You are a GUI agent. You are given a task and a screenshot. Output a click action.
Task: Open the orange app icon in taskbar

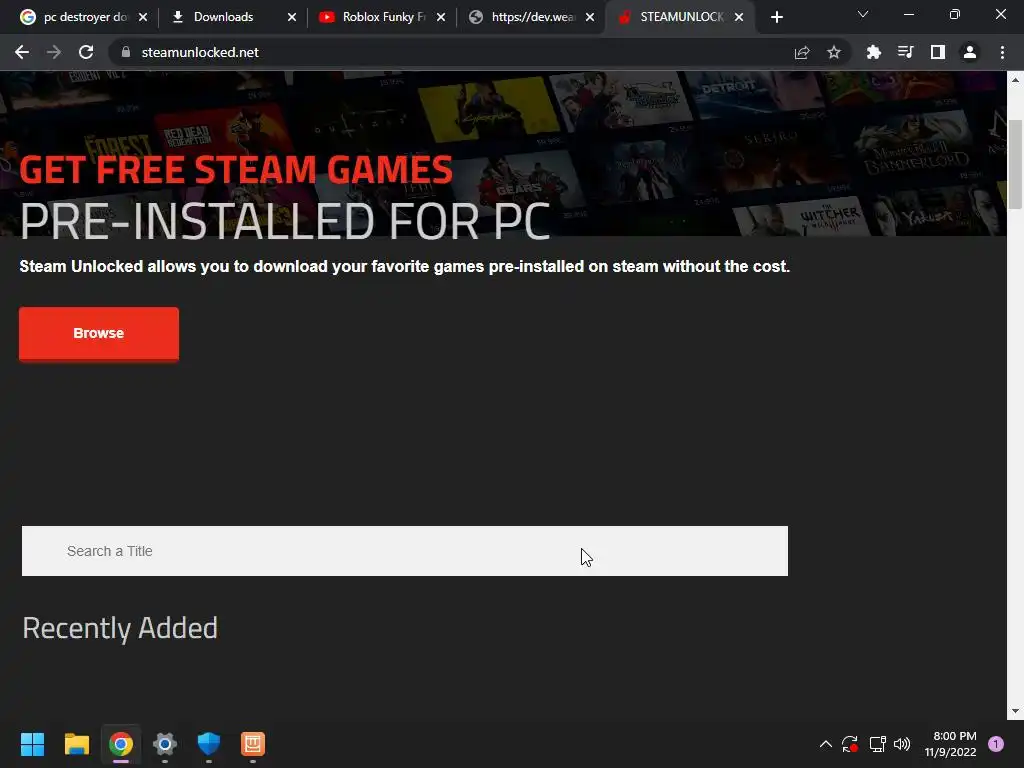pos(253,744)
